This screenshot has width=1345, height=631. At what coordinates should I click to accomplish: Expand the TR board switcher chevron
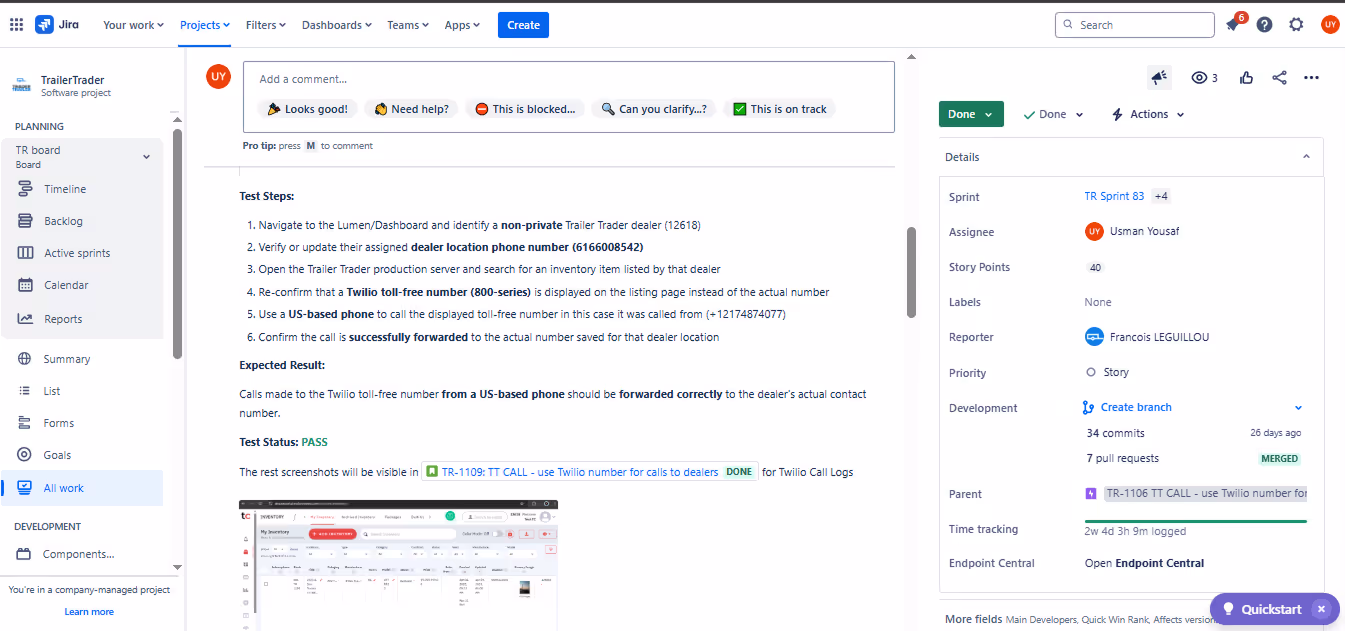pos(146,157)
